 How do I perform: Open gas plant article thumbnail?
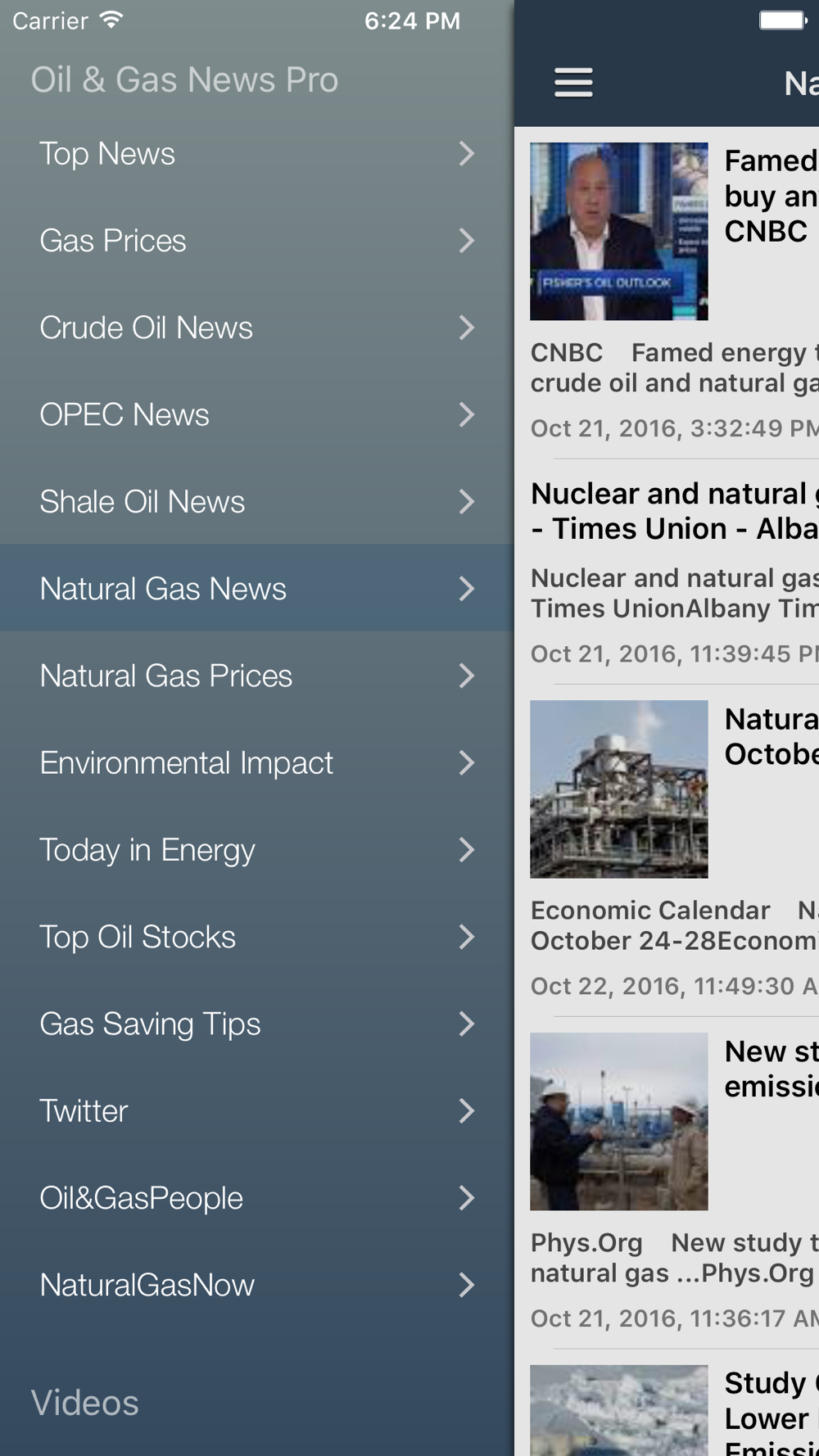pyautogui.click(x=619, y=789)
